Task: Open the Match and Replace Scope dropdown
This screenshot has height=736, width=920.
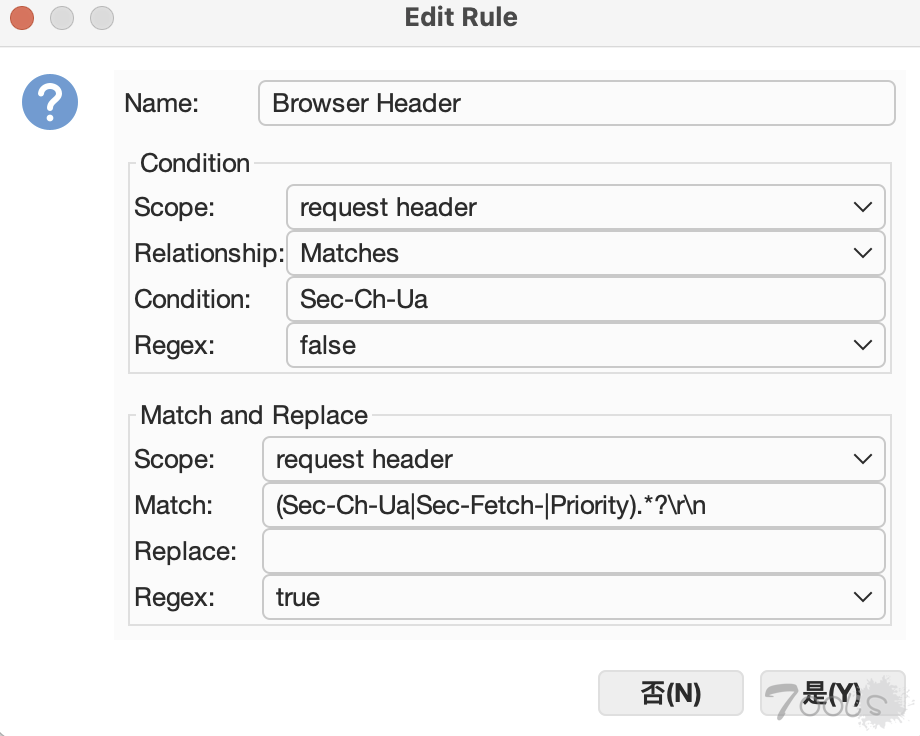Action: pyautogui.click(x=573, y=459)
